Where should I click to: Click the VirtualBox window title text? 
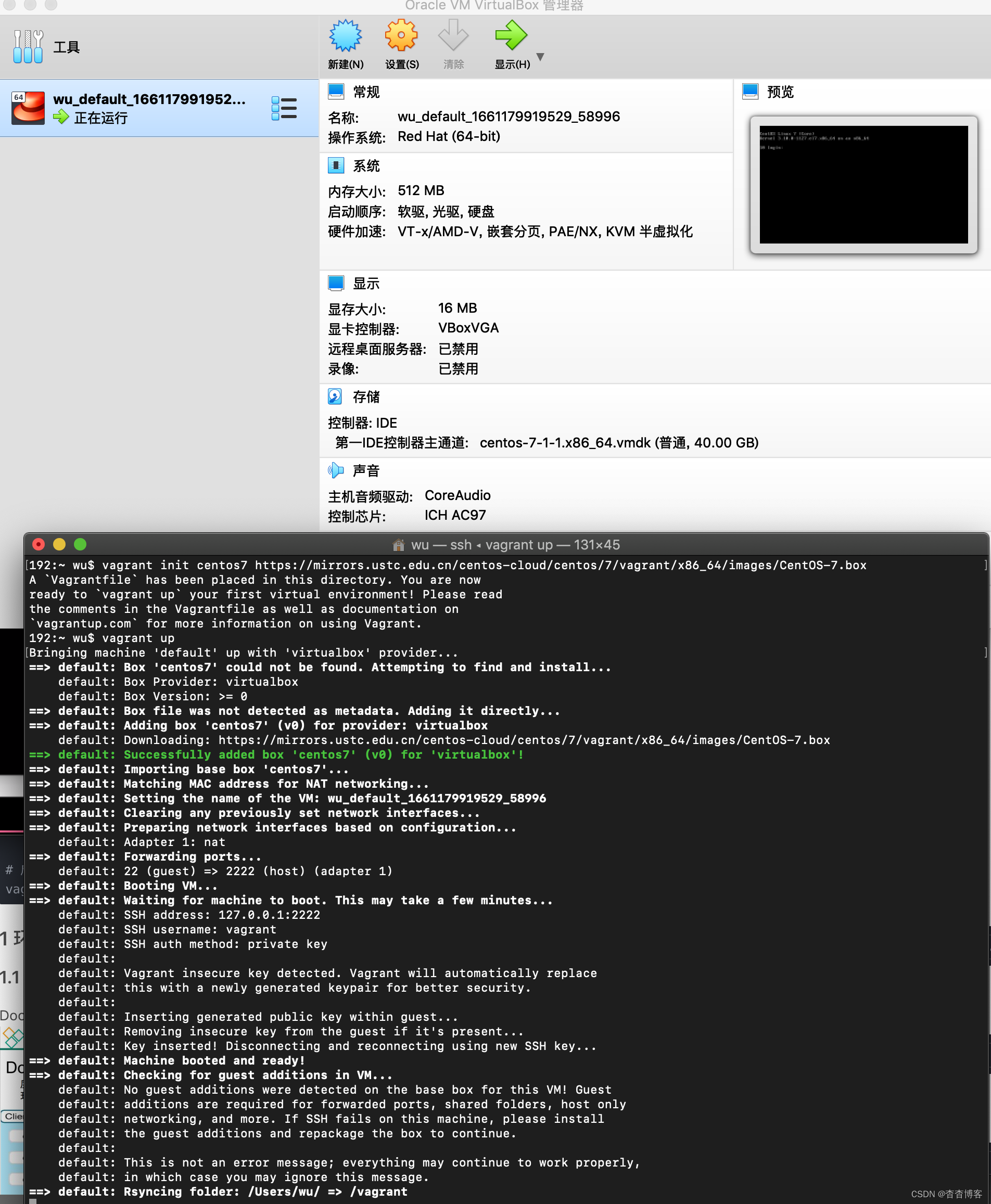point(494,6)
